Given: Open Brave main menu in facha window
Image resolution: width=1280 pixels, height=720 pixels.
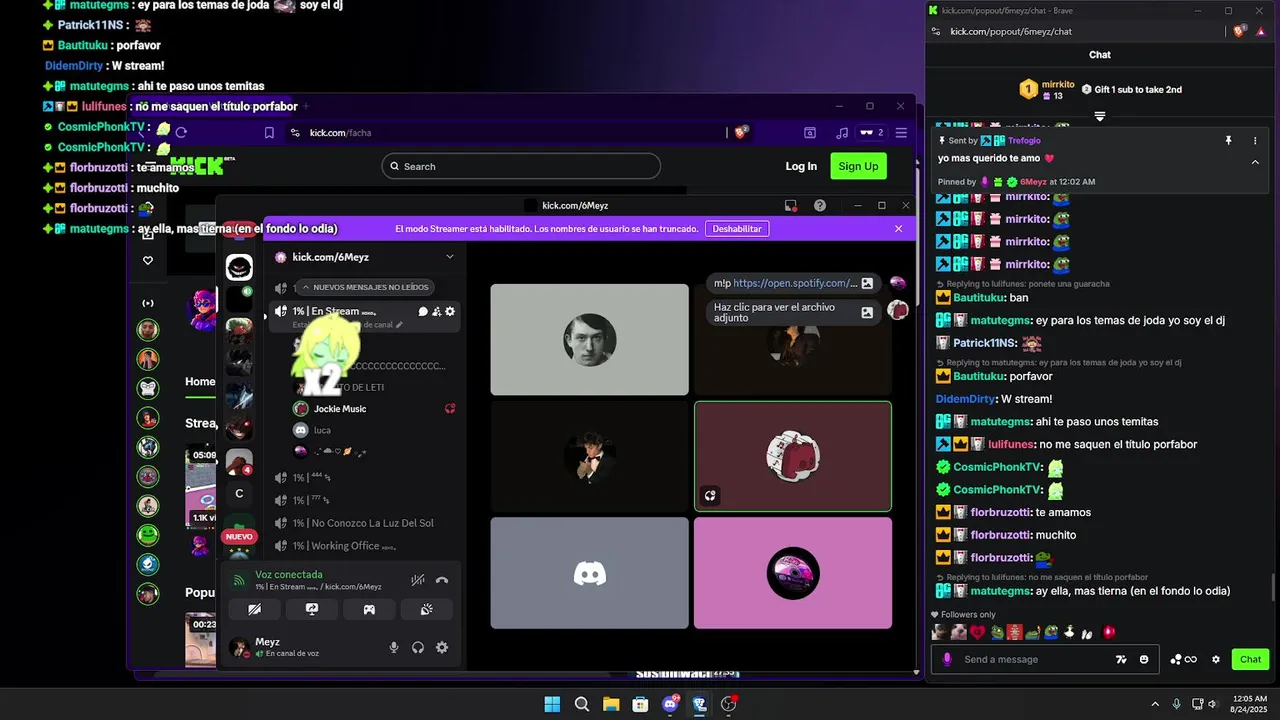Looking at the screenshot, I should tap(901, 132).
